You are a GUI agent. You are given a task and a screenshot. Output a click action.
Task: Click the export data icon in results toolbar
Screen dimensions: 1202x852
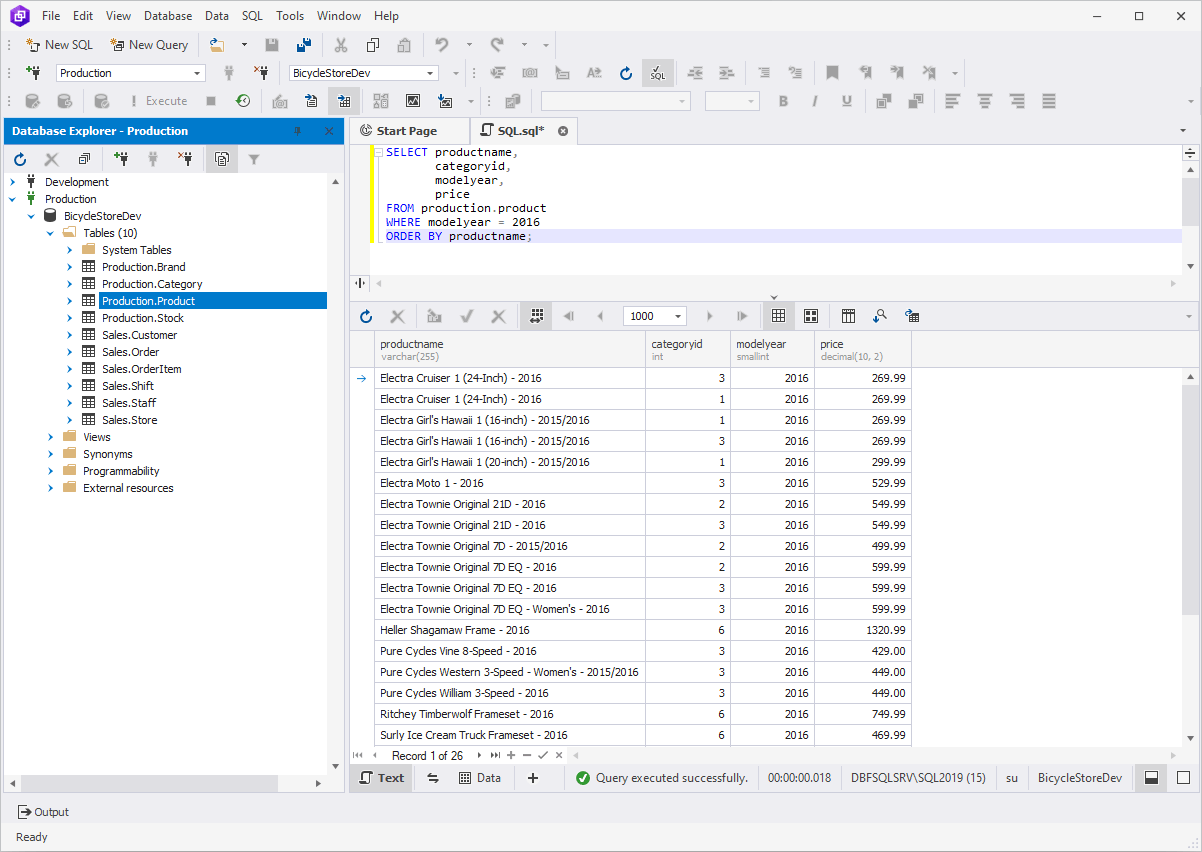912,316
